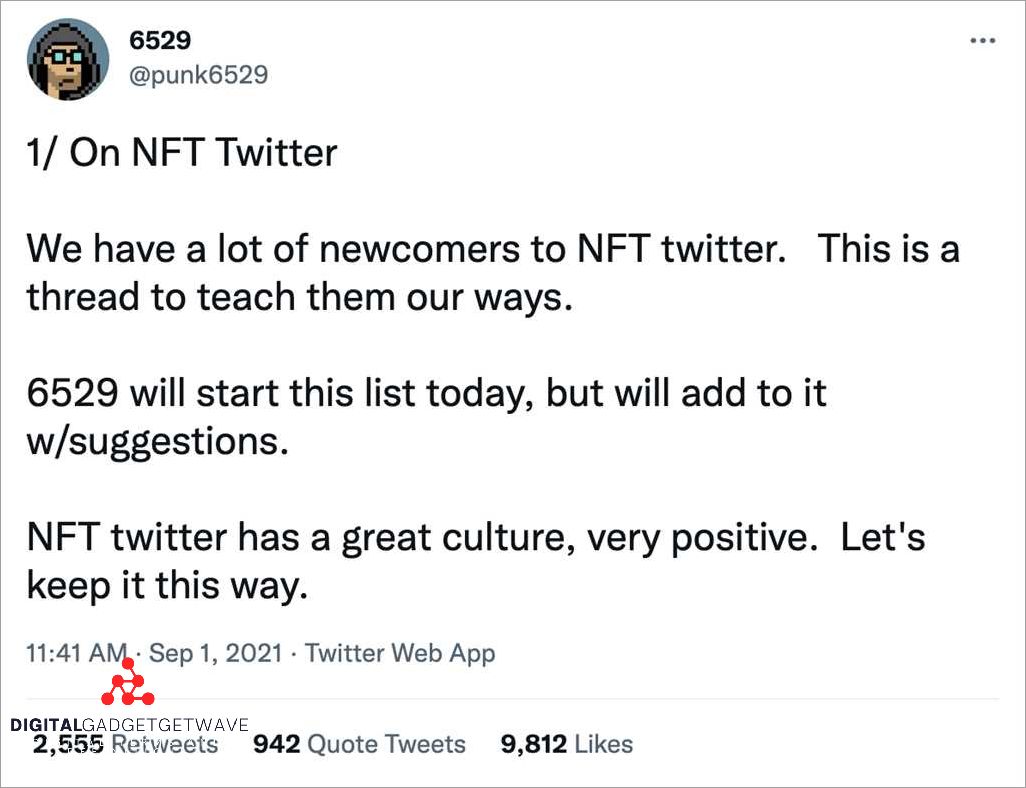Screen dimensions: 1026x788
Task: Click the DIGITALGADGETGETWAVE watermark text
Action: 129,725
